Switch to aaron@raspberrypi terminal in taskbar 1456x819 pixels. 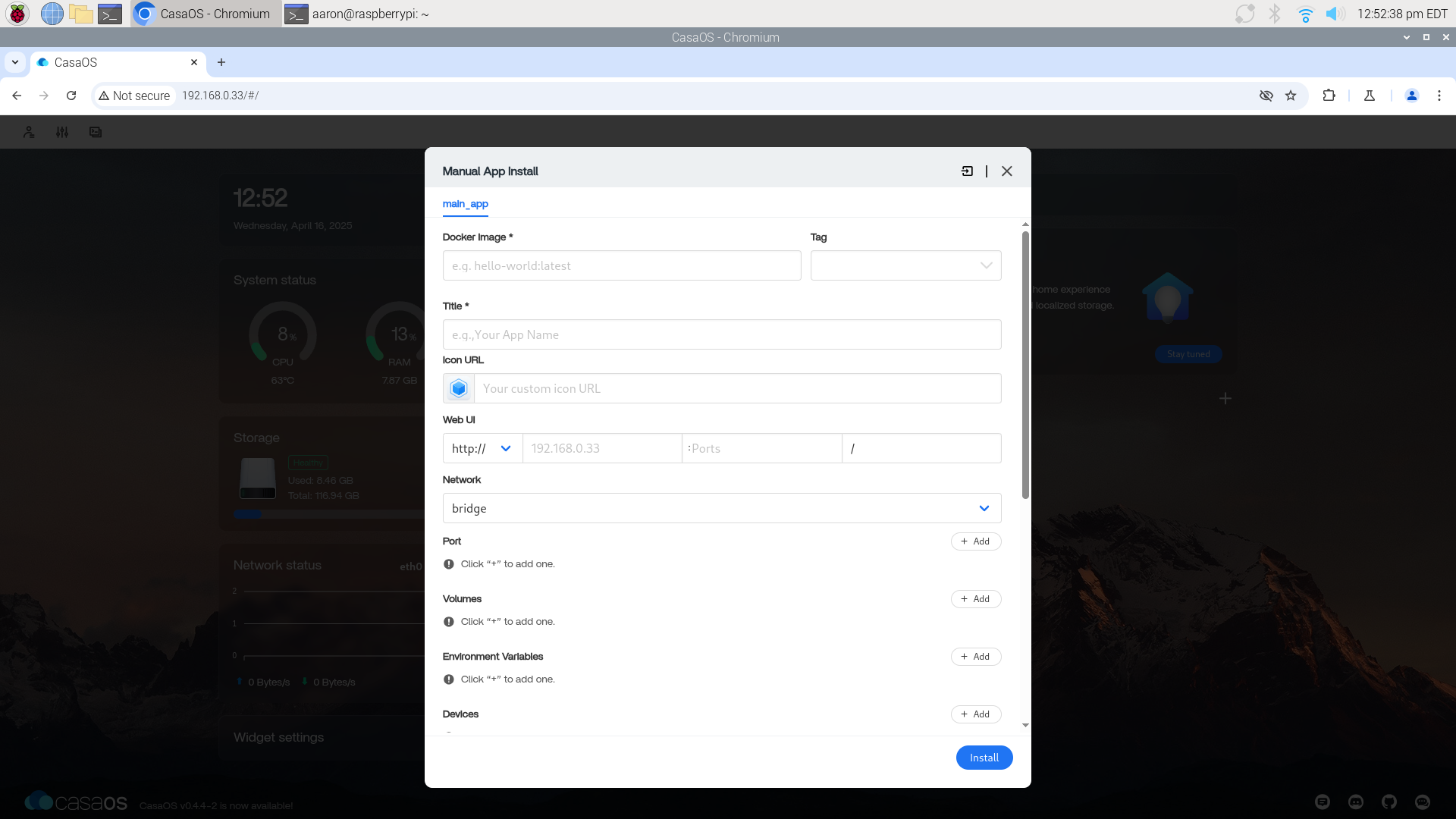[357, 14]
